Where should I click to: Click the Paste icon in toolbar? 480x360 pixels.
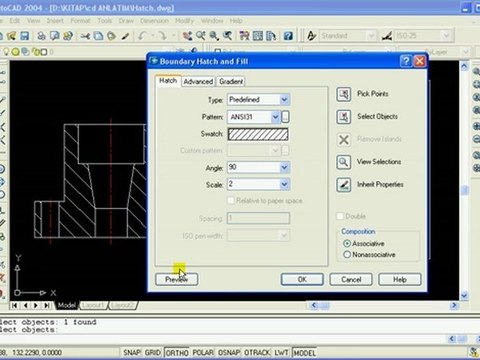[x=111, y=36]
